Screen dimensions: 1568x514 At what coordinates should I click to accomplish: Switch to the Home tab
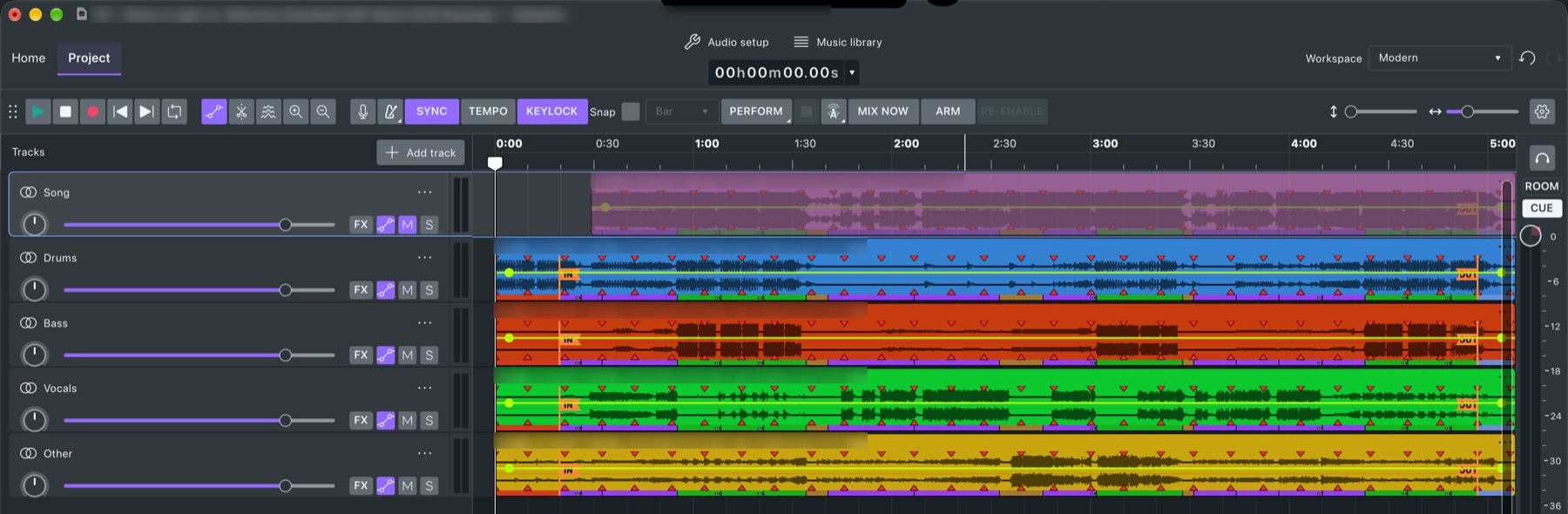coord(29,58)
